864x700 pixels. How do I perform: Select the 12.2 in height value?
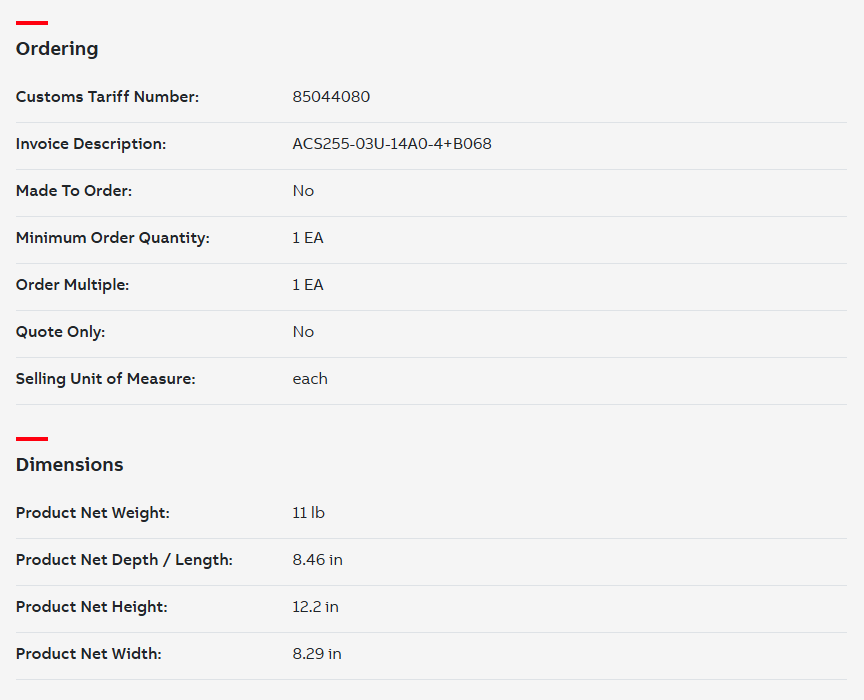tap(315, 607)
